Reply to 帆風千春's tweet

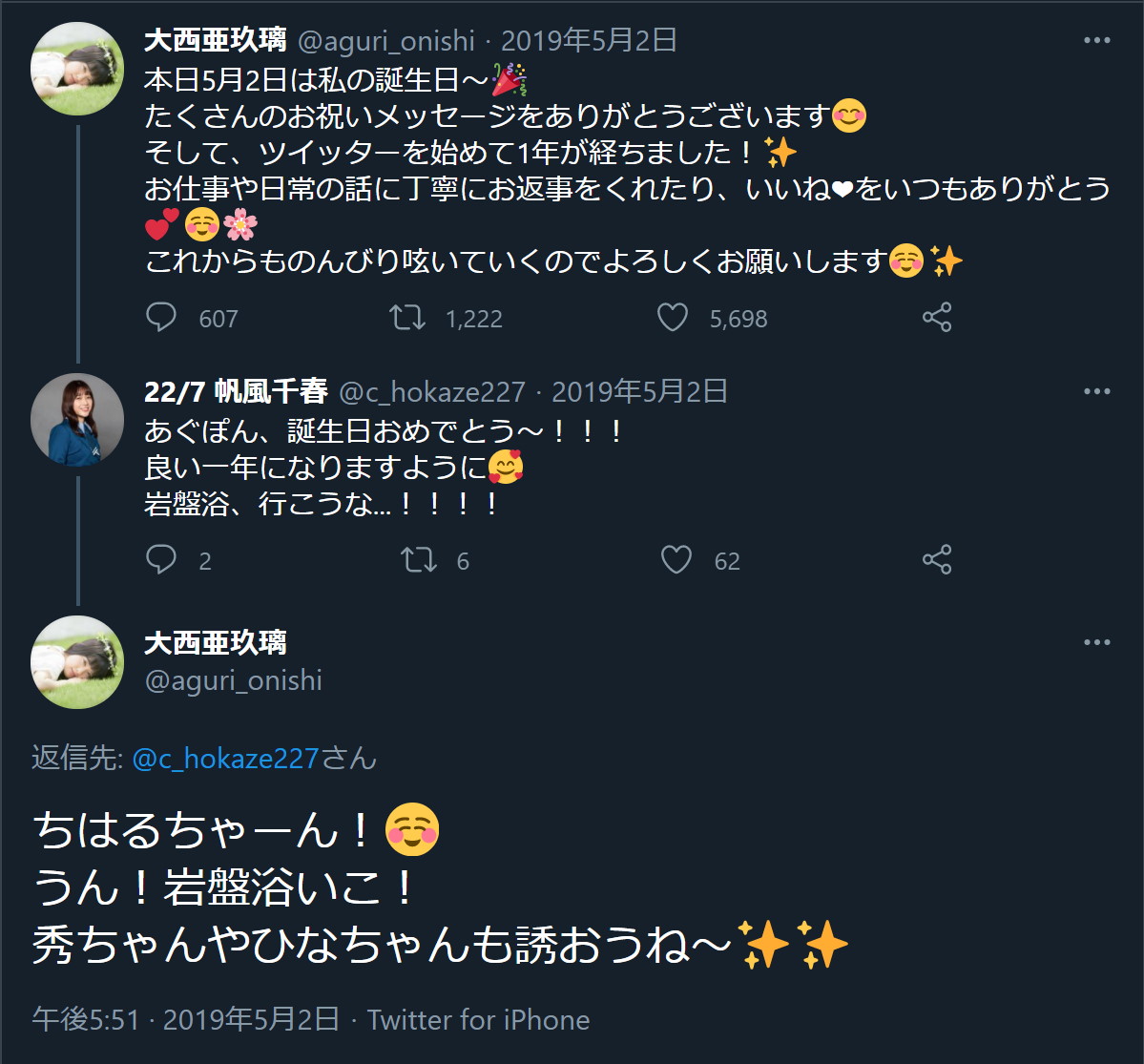161,560
